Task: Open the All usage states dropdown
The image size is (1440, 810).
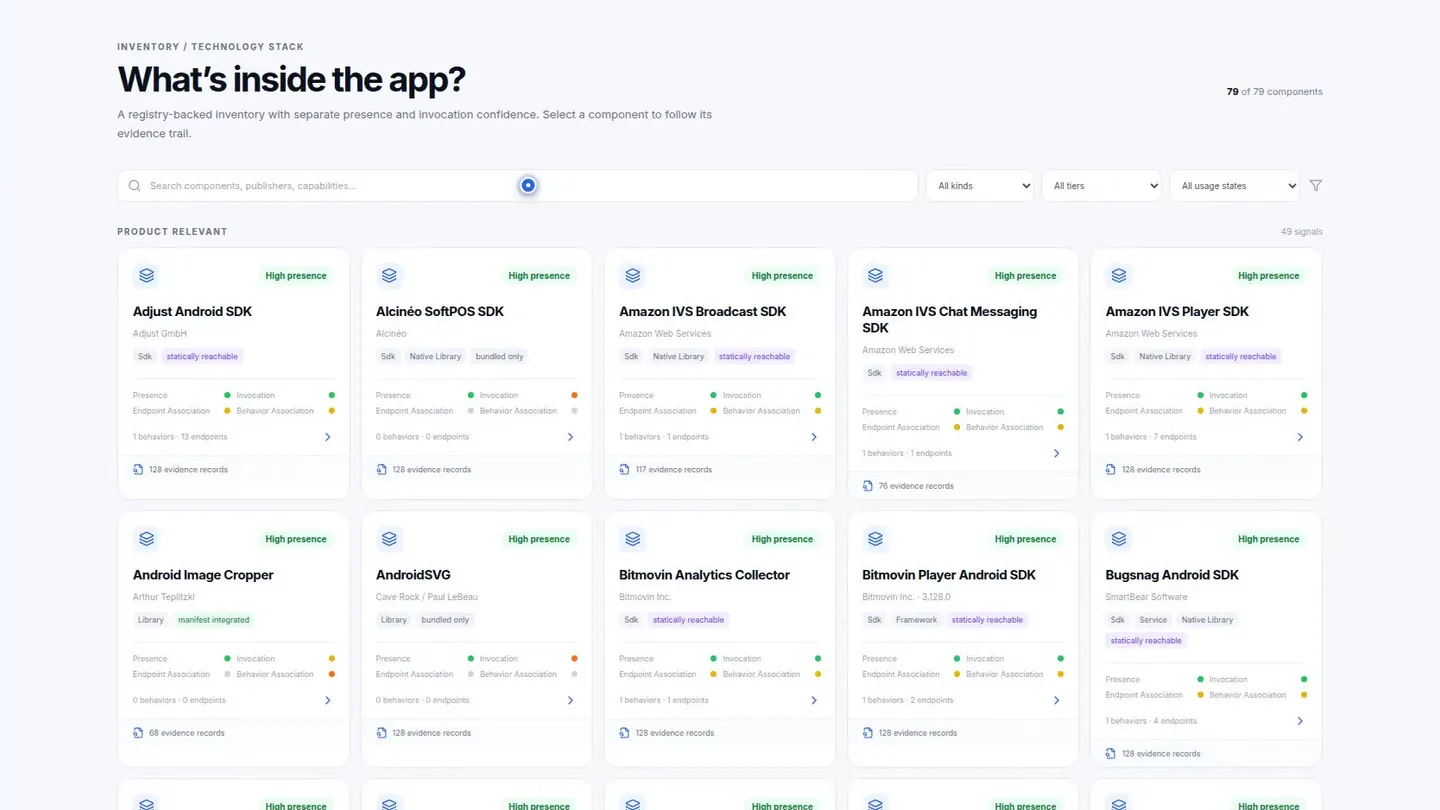Action: (1235, 186)
